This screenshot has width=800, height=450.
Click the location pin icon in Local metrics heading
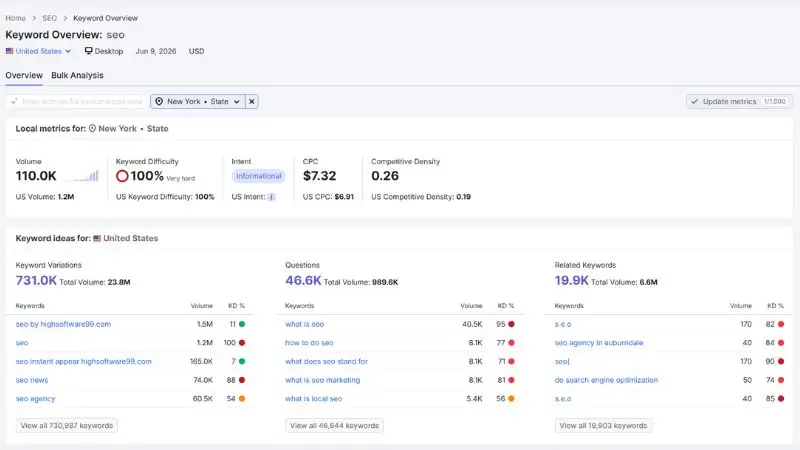pos(92,129)
